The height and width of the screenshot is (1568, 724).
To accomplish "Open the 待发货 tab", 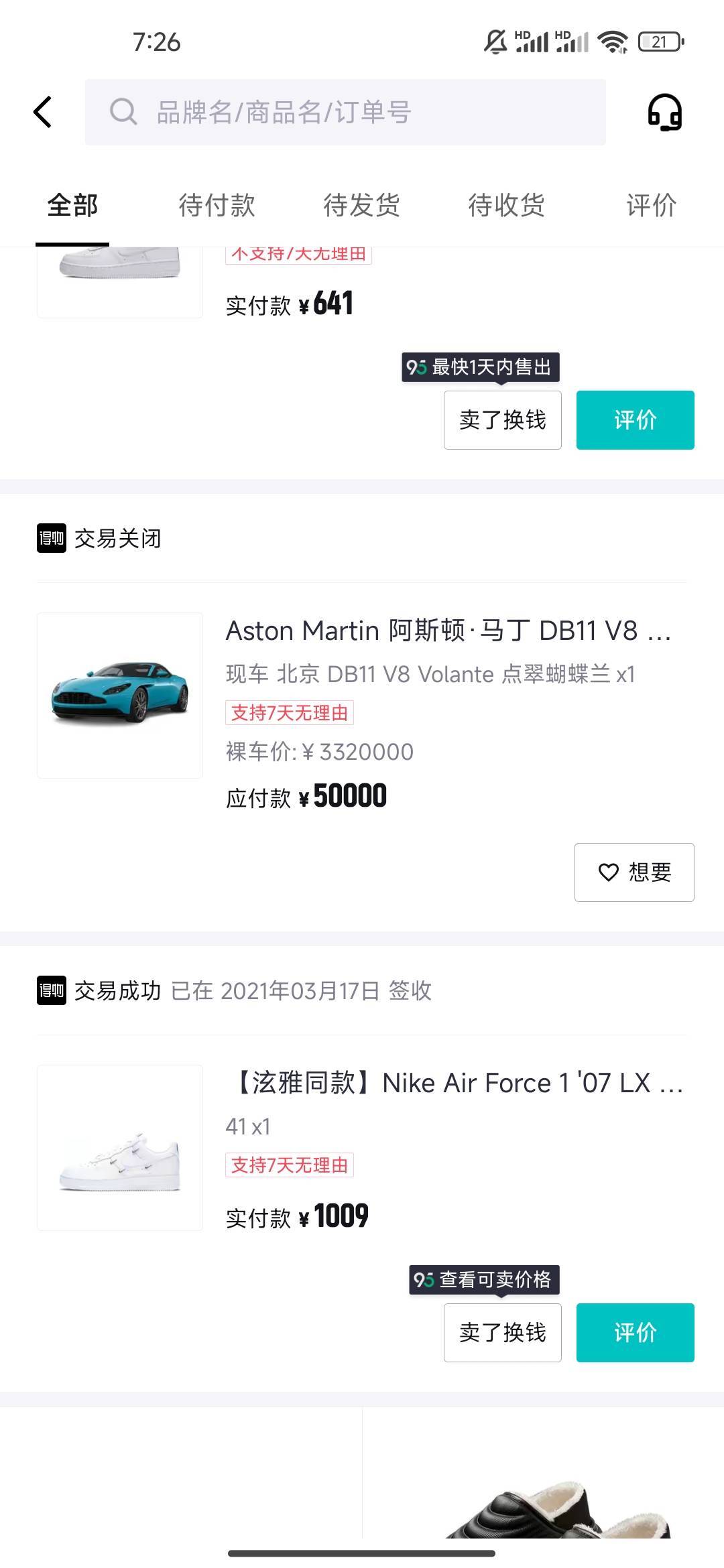I will 361,205.
